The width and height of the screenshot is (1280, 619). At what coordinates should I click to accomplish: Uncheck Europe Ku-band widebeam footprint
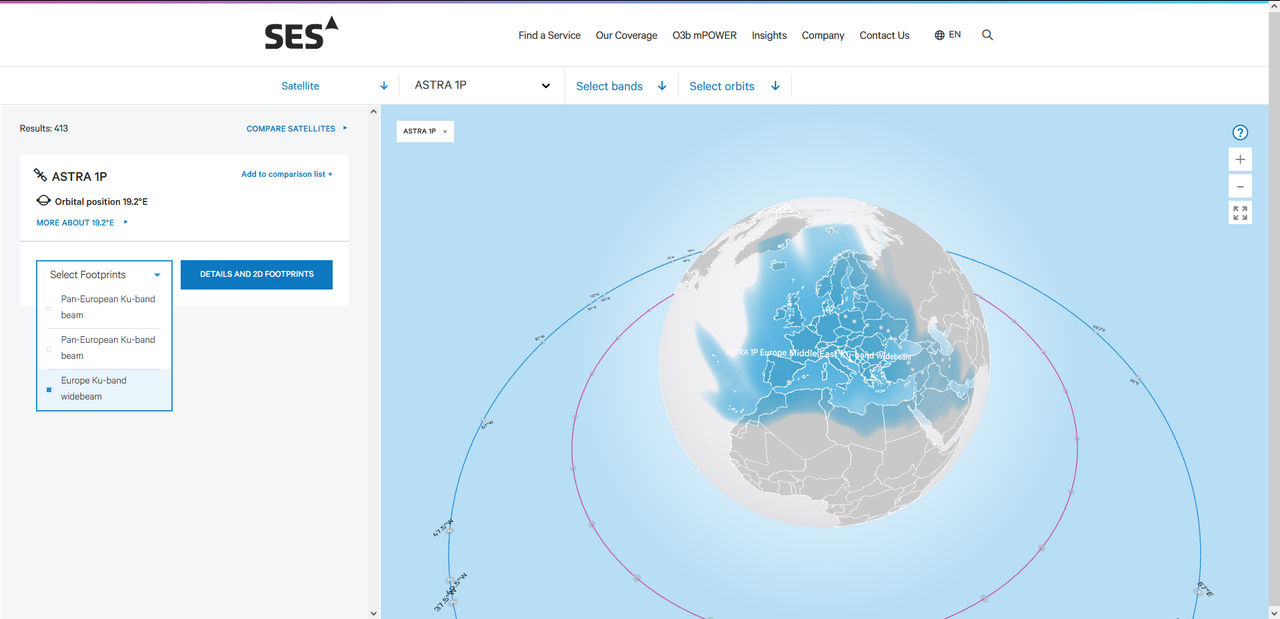pyautogui.click(x=49, y=389)
